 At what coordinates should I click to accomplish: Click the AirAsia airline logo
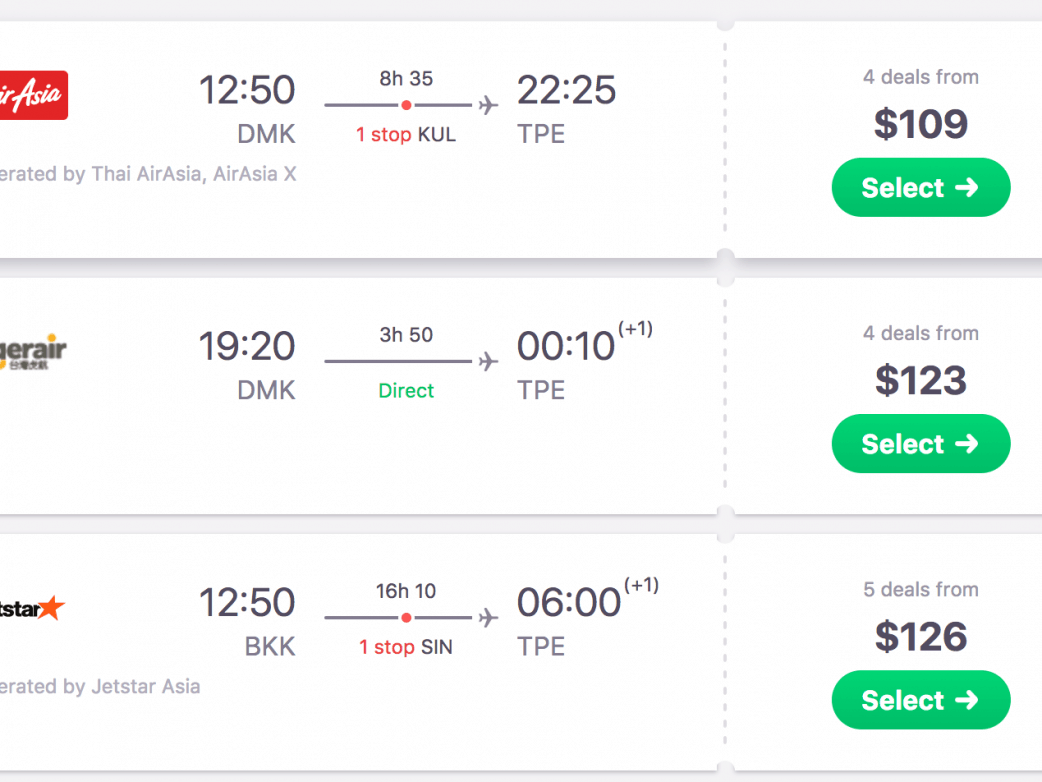[33, 95]
